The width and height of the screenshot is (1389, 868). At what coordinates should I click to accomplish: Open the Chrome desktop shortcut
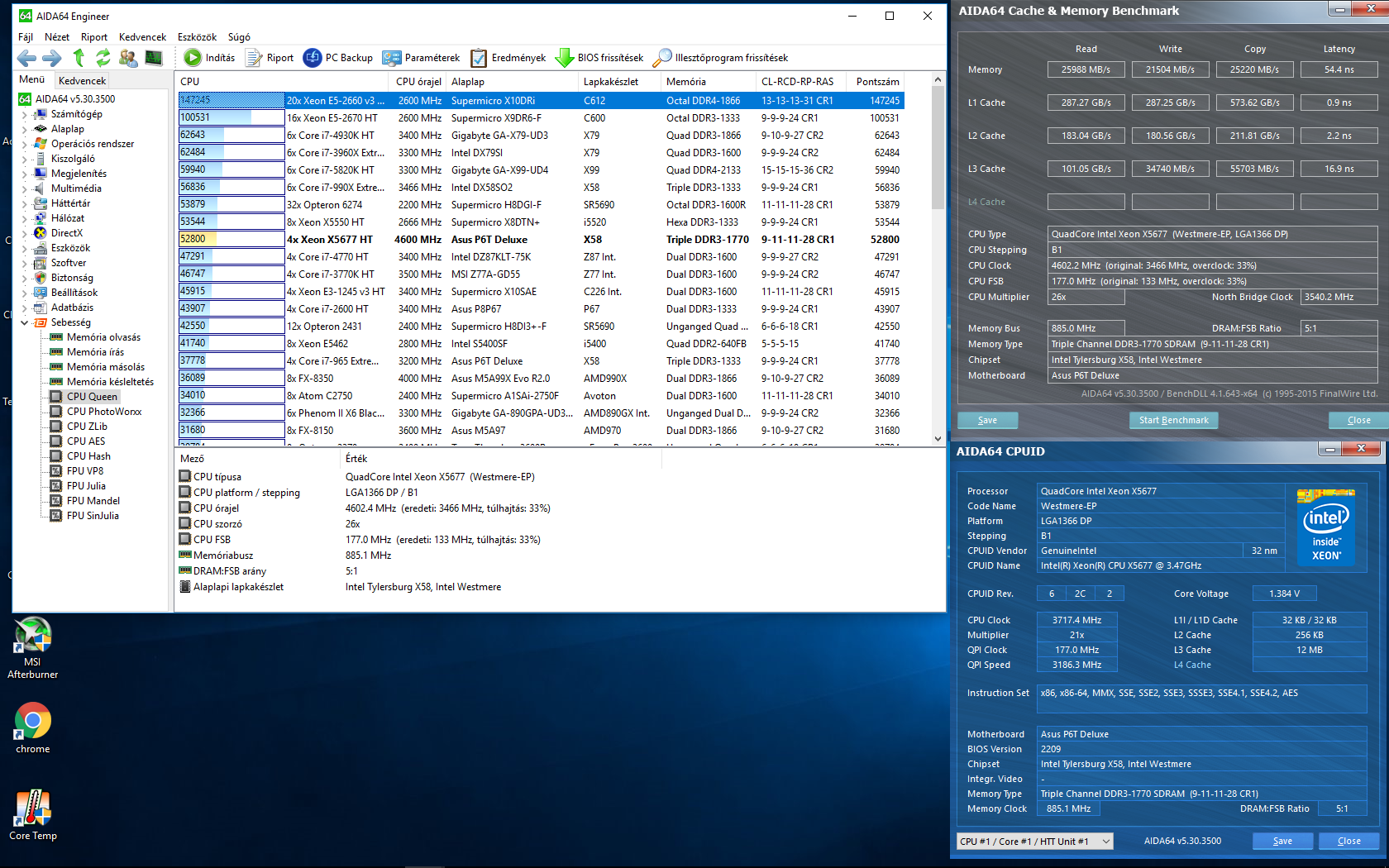click(x=32, y=728)
